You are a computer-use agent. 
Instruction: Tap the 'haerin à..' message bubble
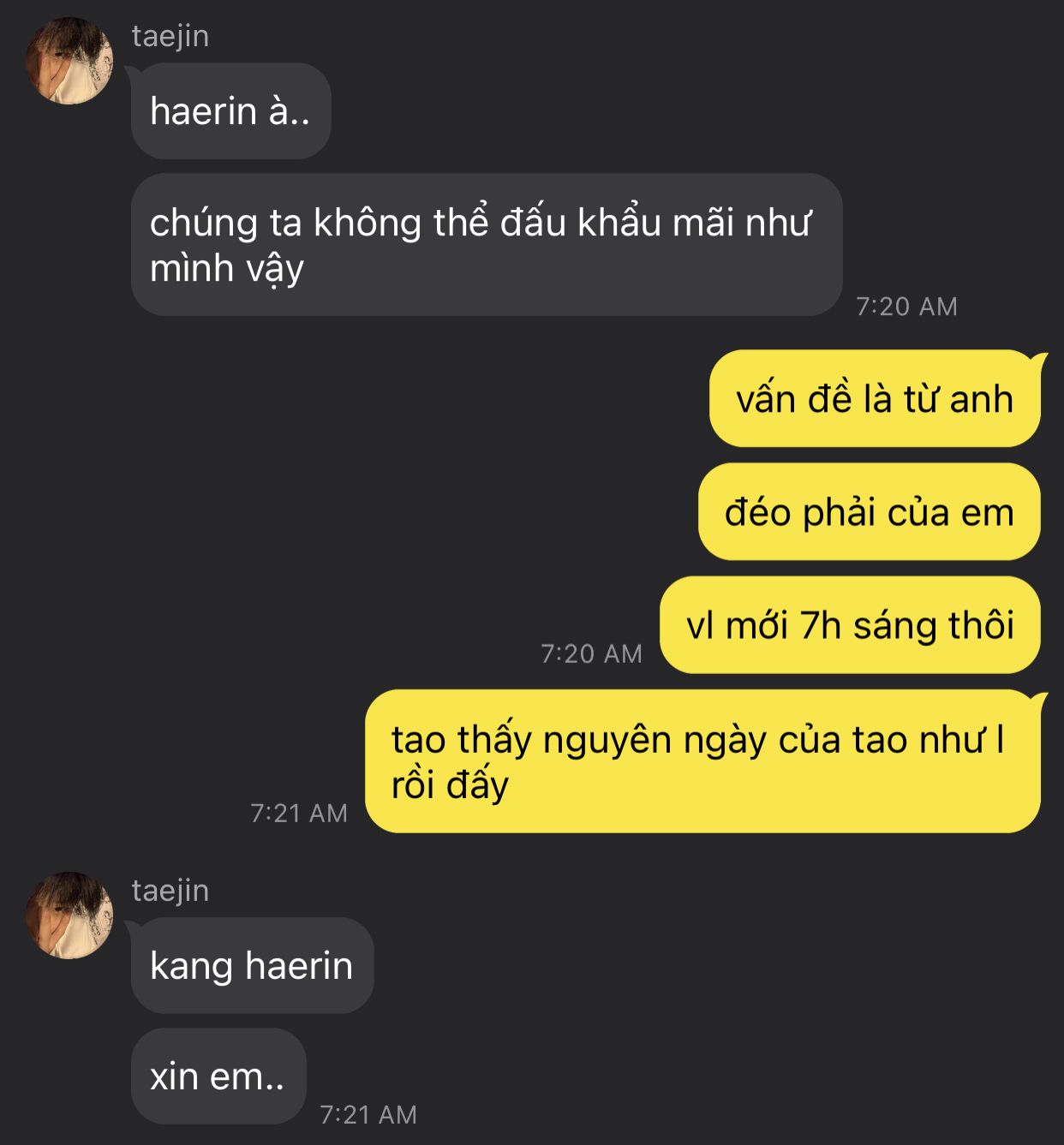(230, 110)
